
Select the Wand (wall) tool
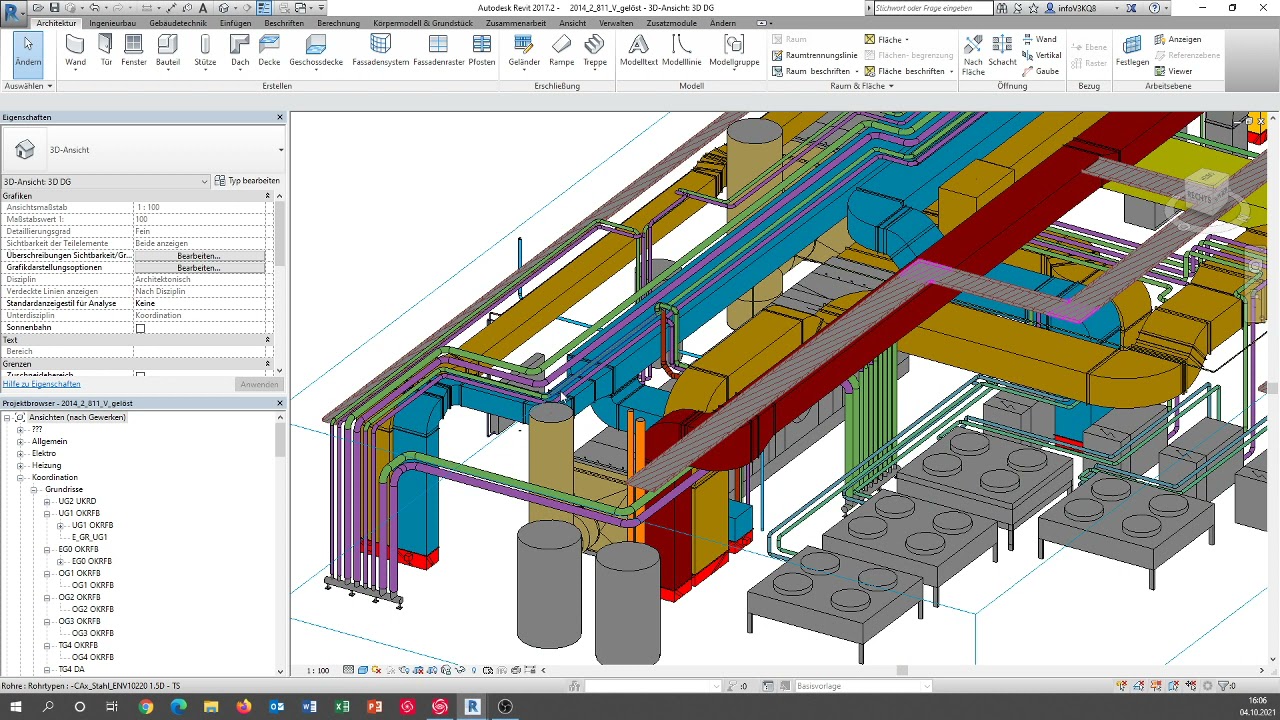[x=75, y=50]
